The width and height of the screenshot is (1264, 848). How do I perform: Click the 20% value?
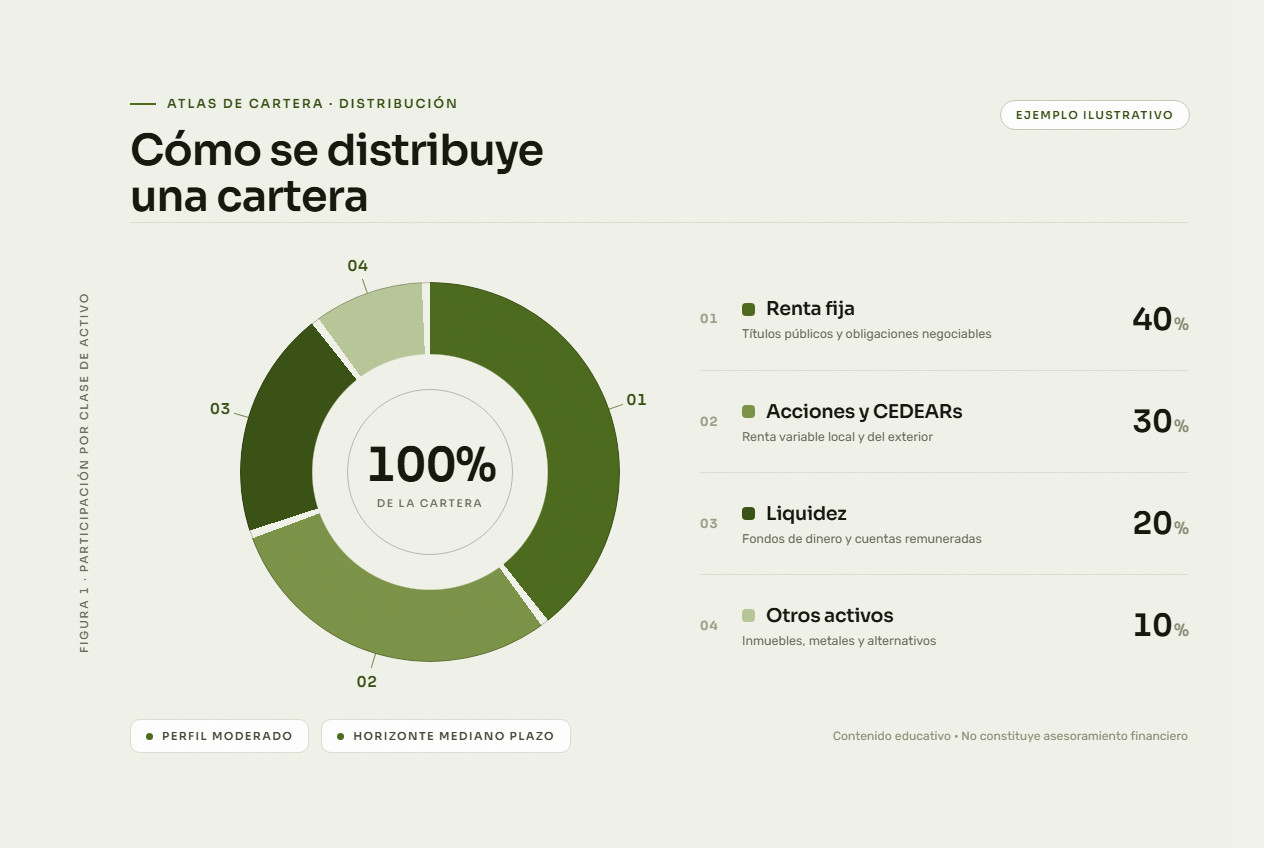click(1160, 523)
